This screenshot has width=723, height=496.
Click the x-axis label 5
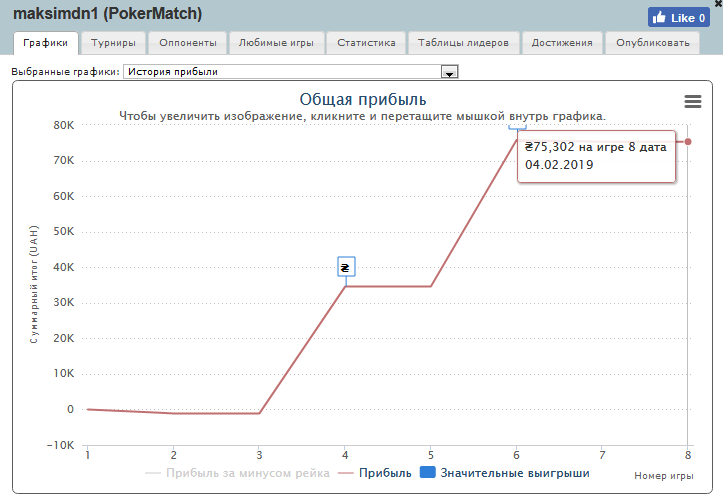point(431,455)
